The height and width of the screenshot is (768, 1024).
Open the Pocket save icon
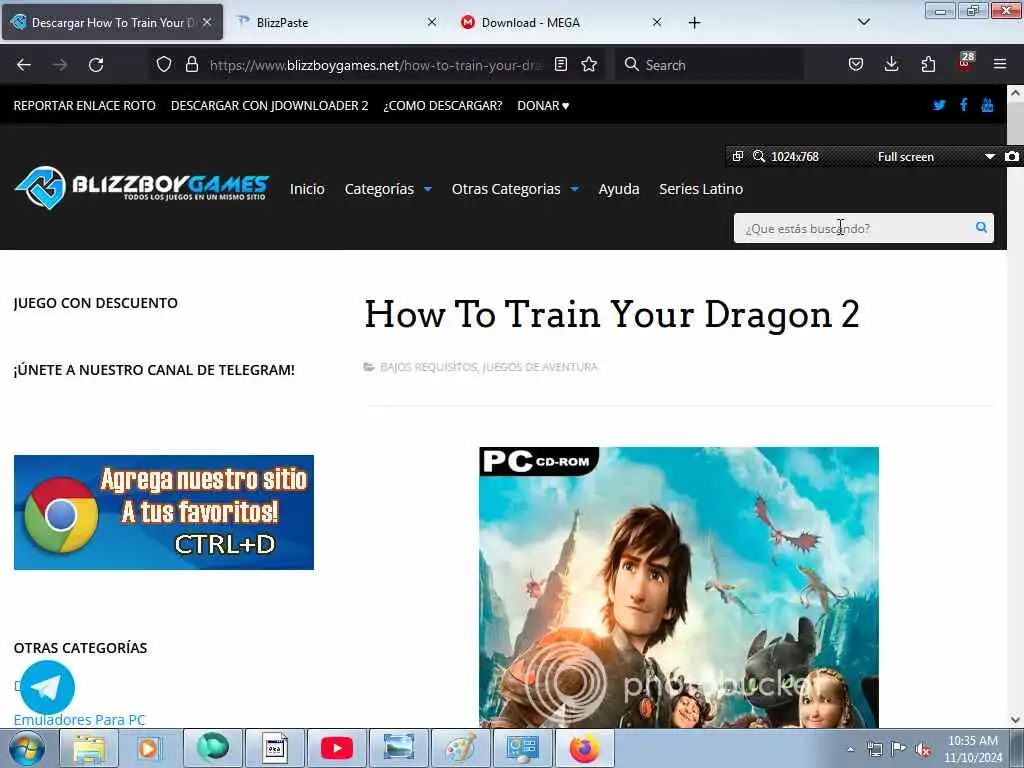click(x=856, y=65)
